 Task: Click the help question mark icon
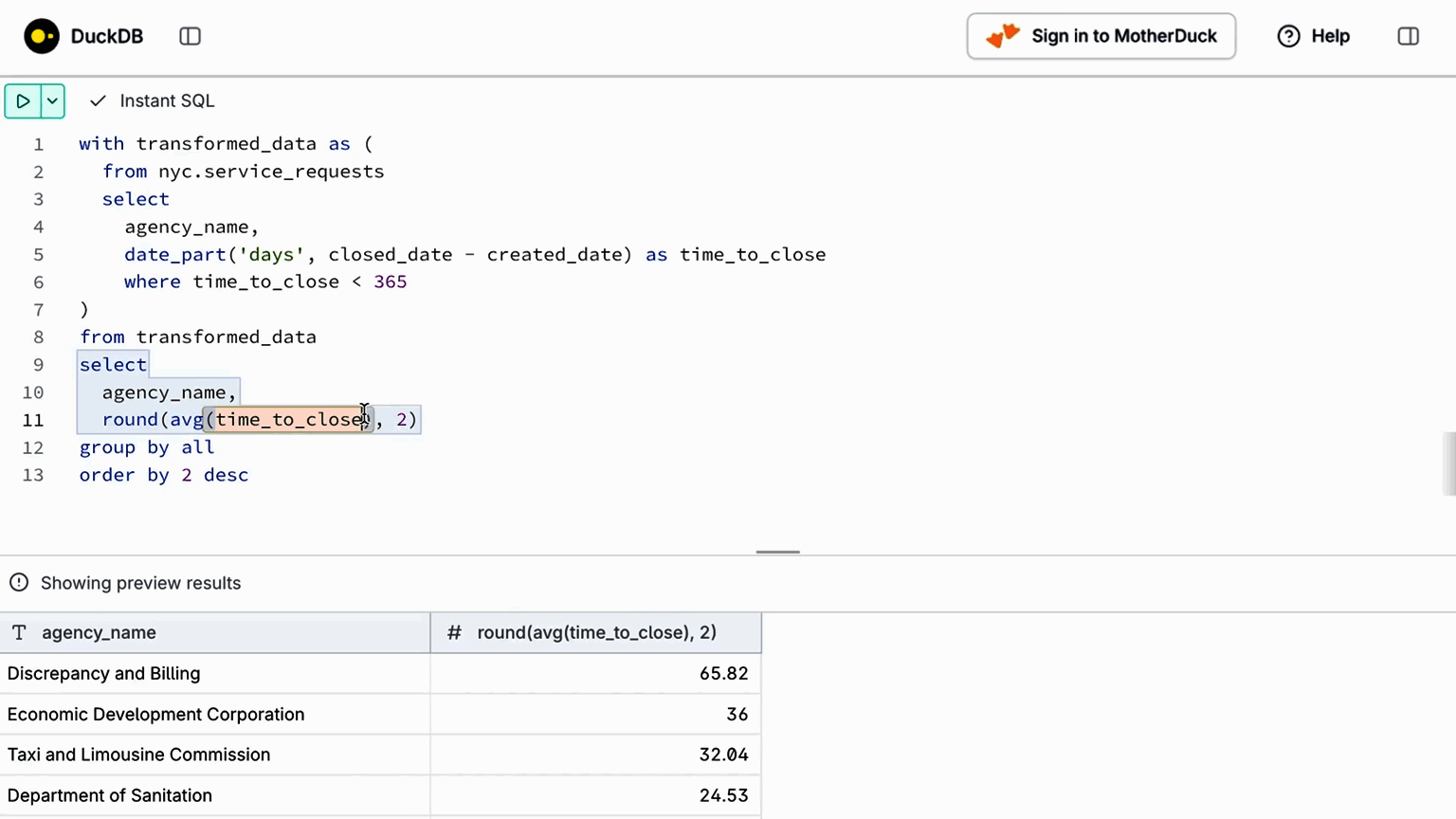[1288, 36]
